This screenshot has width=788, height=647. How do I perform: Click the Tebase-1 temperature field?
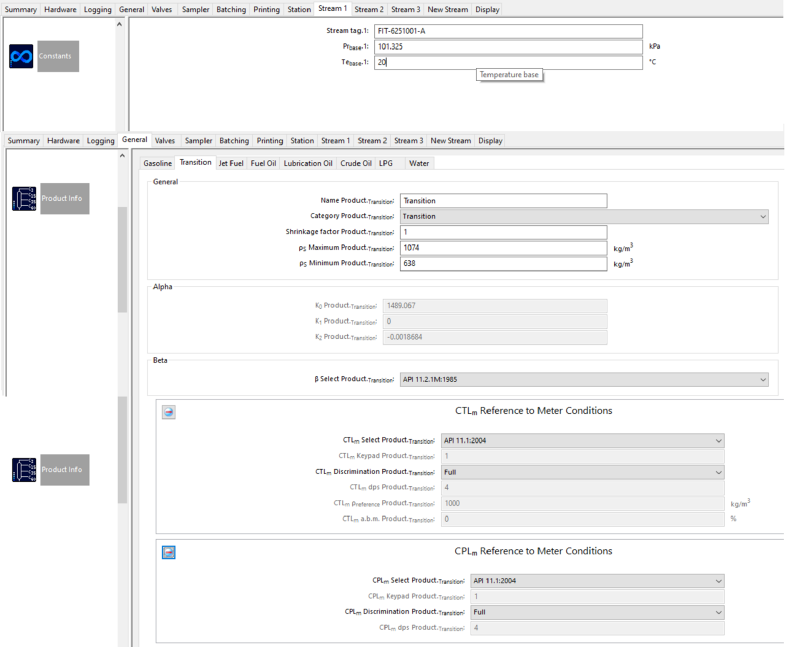click(508, 62)
